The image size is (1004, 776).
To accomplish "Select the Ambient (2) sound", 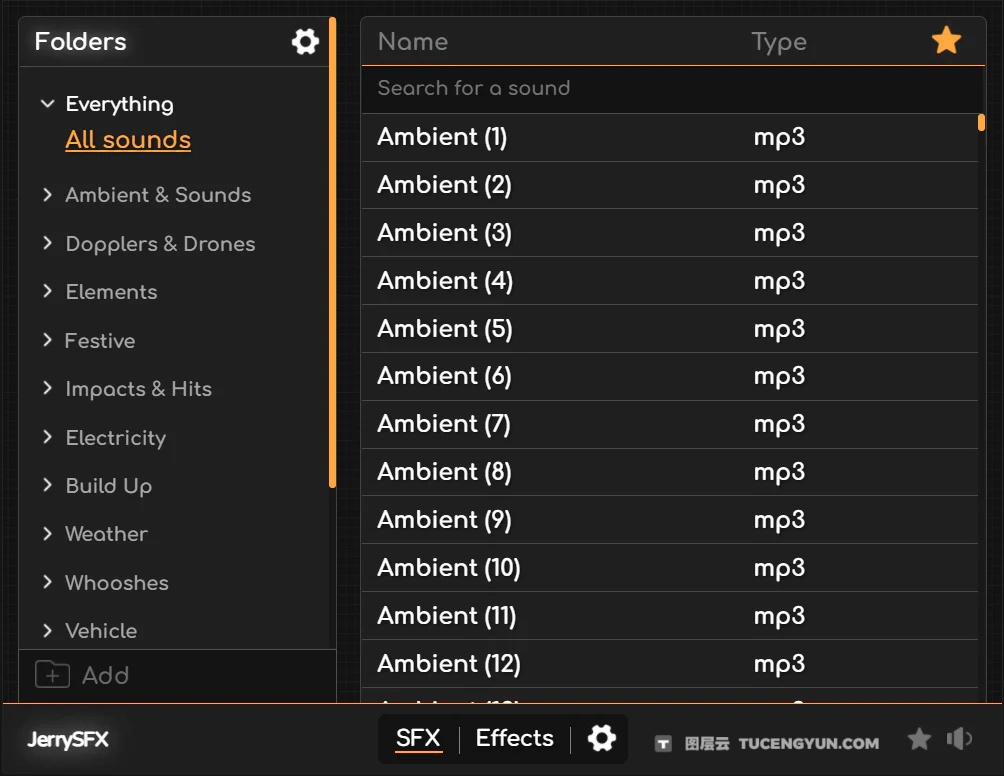I will click(x=670, y=185).
